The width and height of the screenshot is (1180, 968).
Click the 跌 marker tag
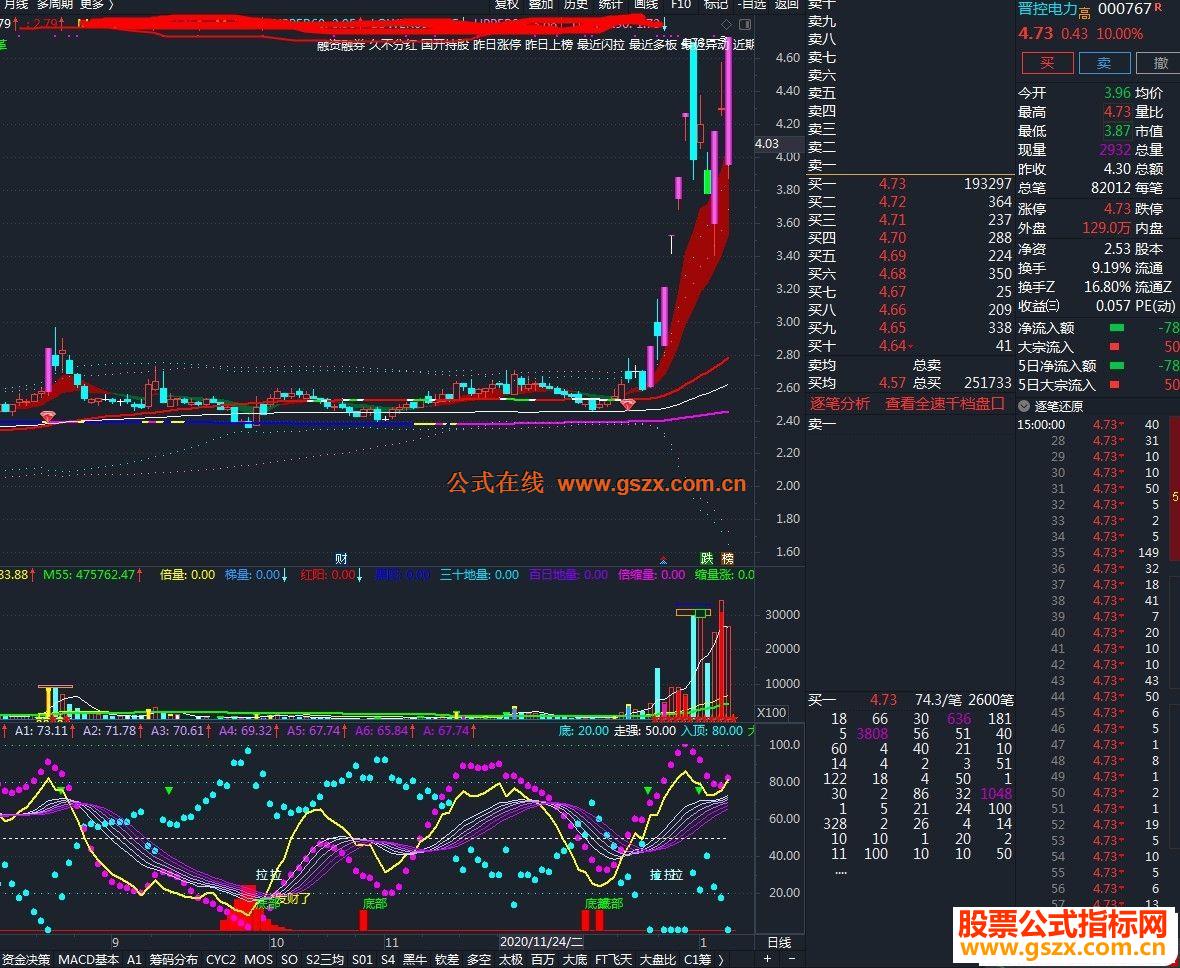pyautogui.click(x=707, y=559)
